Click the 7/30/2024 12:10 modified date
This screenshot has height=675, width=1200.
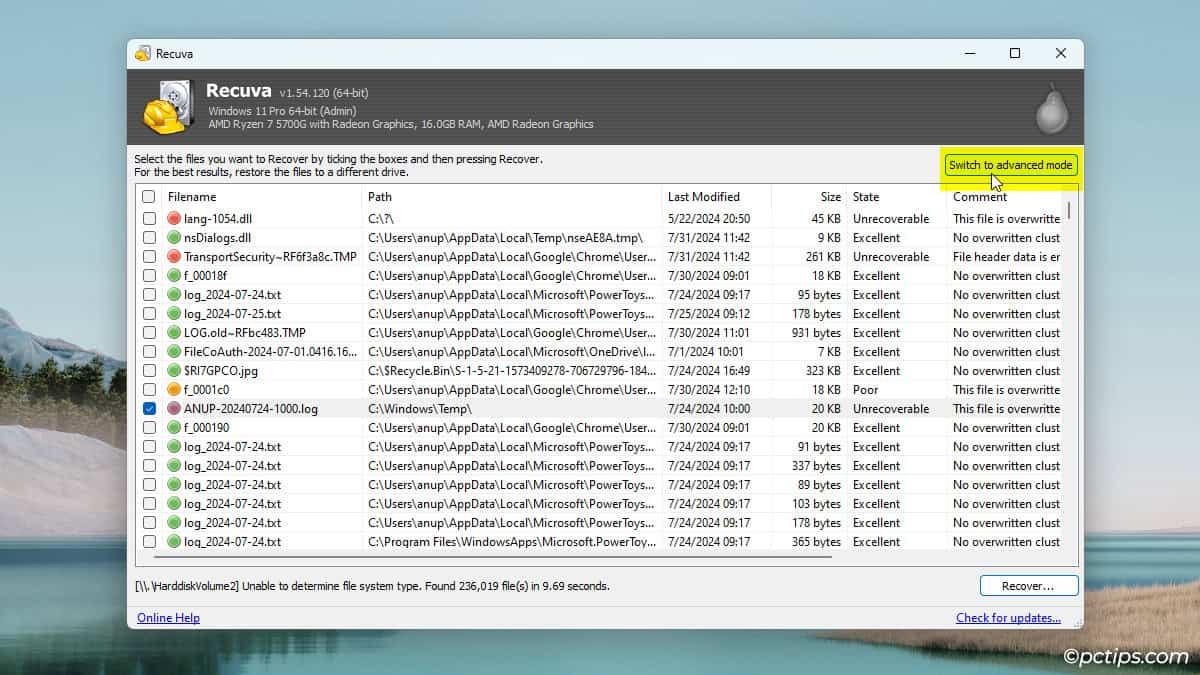click(x=709, y=390)
